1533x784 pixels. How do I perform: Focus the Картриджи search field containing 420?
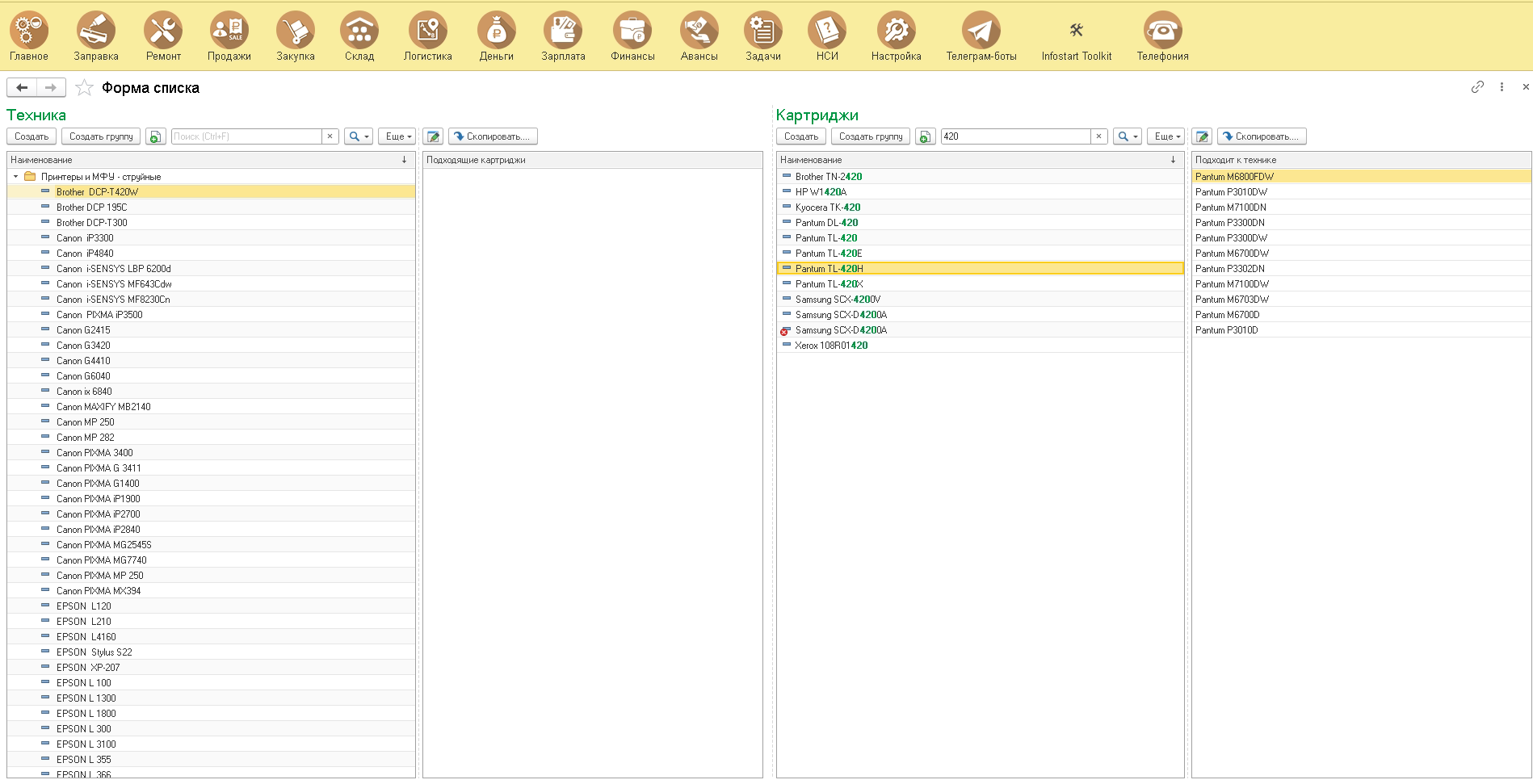[x=1015, y=136]
